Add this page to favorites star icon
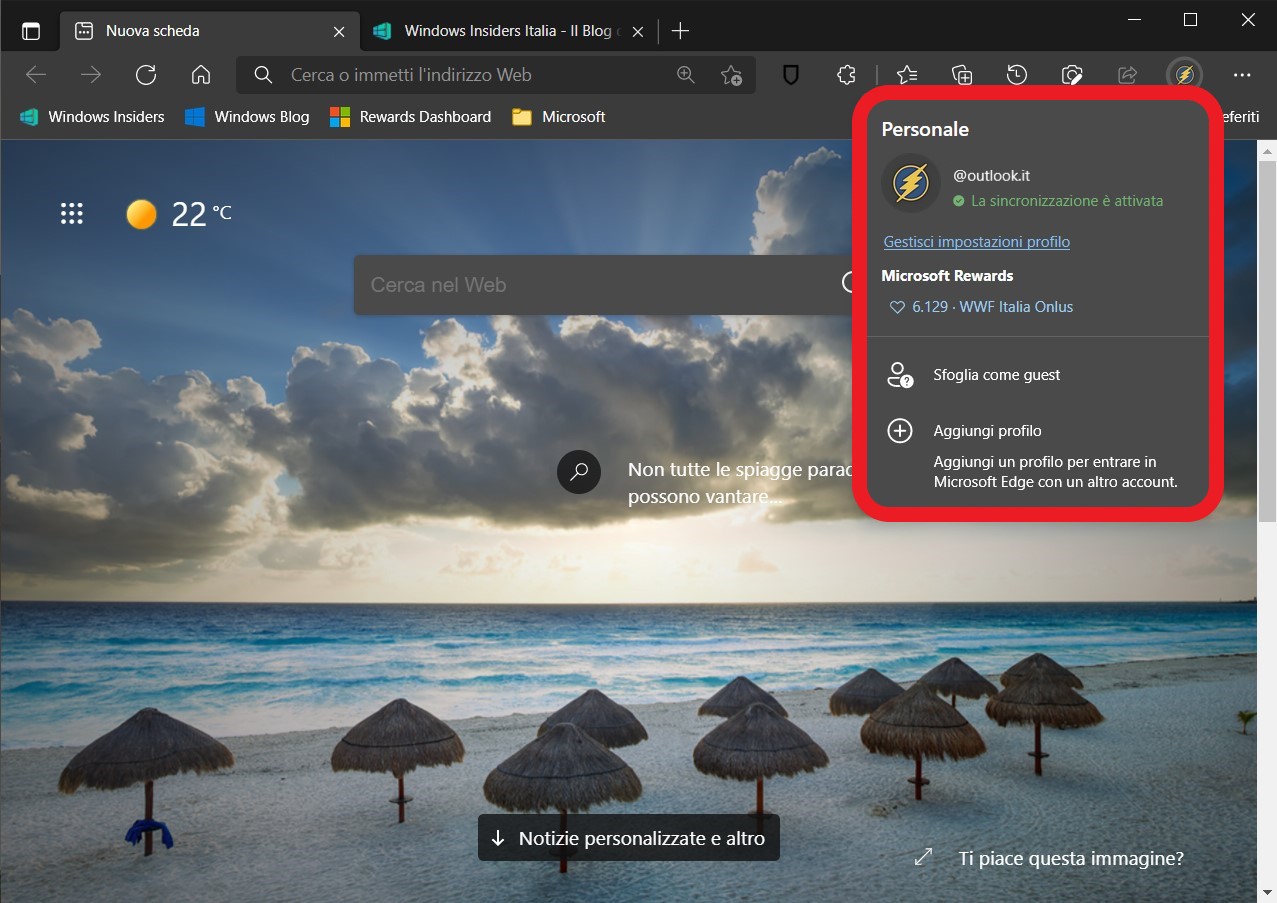The width and height of the screenshot is (1277, 903). [731, 75]
